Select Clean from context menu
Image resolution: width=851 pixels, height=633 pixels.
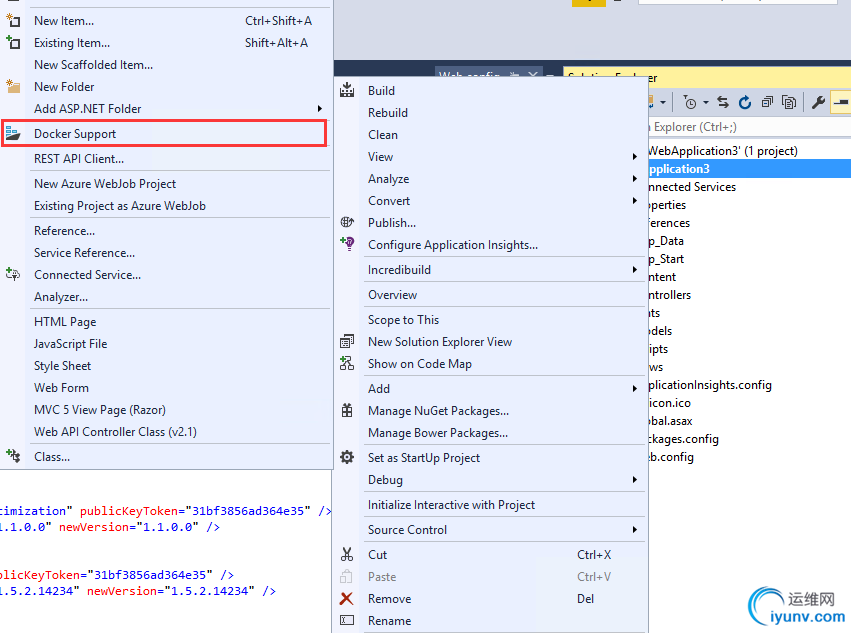click(383, 135)
